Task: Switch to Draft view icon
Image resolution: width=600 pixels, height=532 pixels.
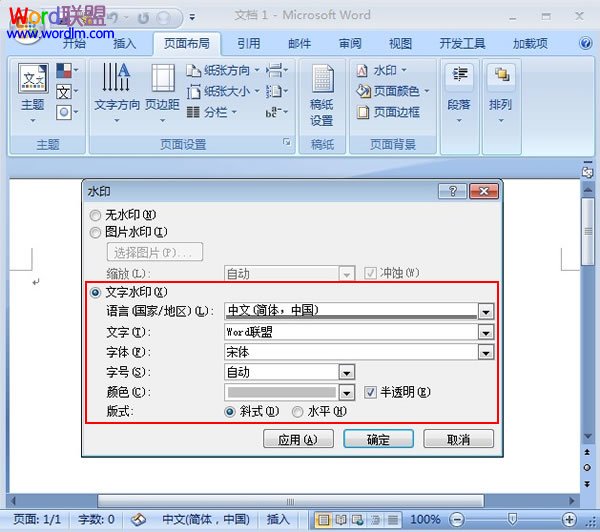Action: click(x=393, y=520)
